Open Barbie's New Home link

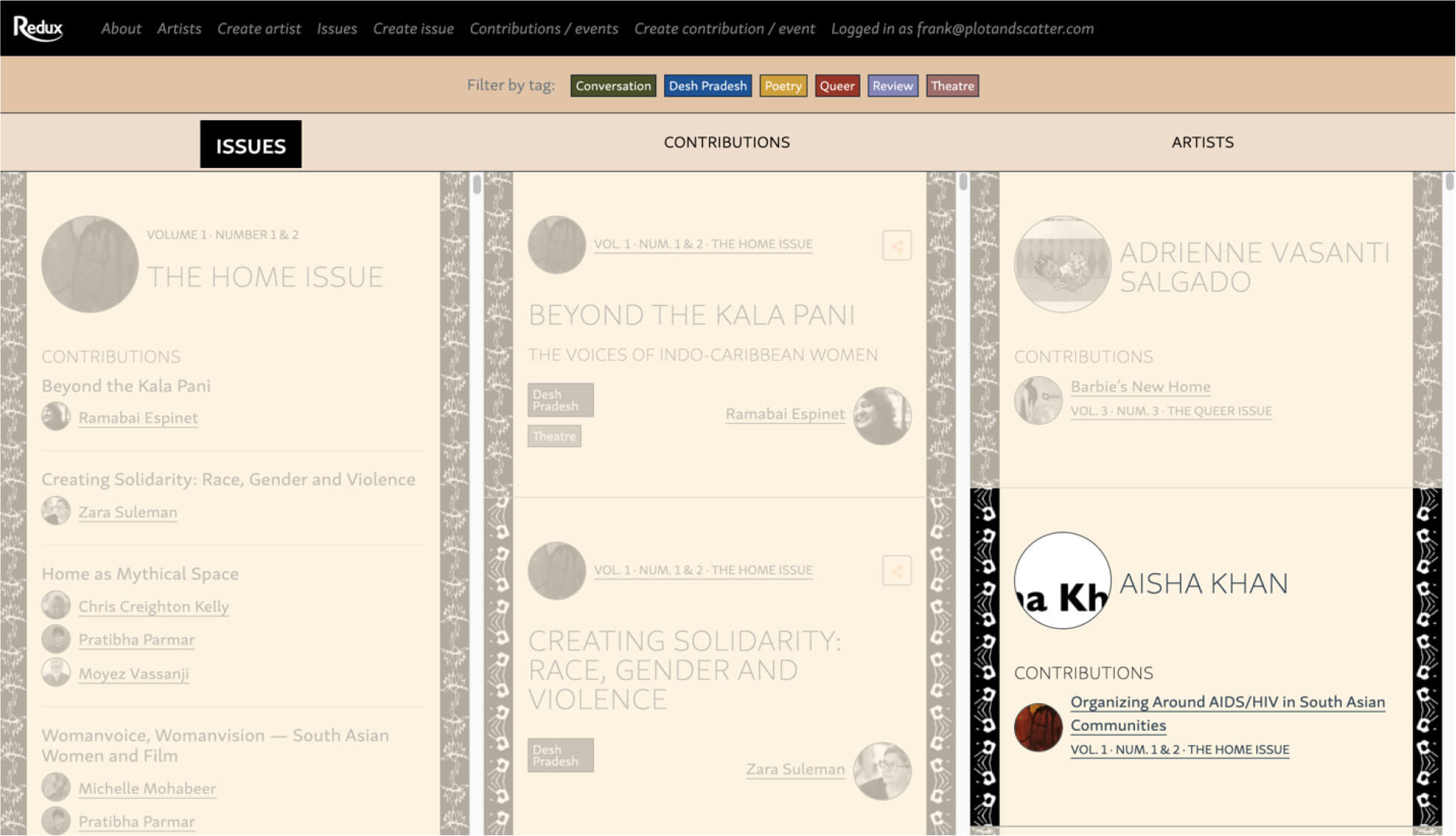(1140, 387)
